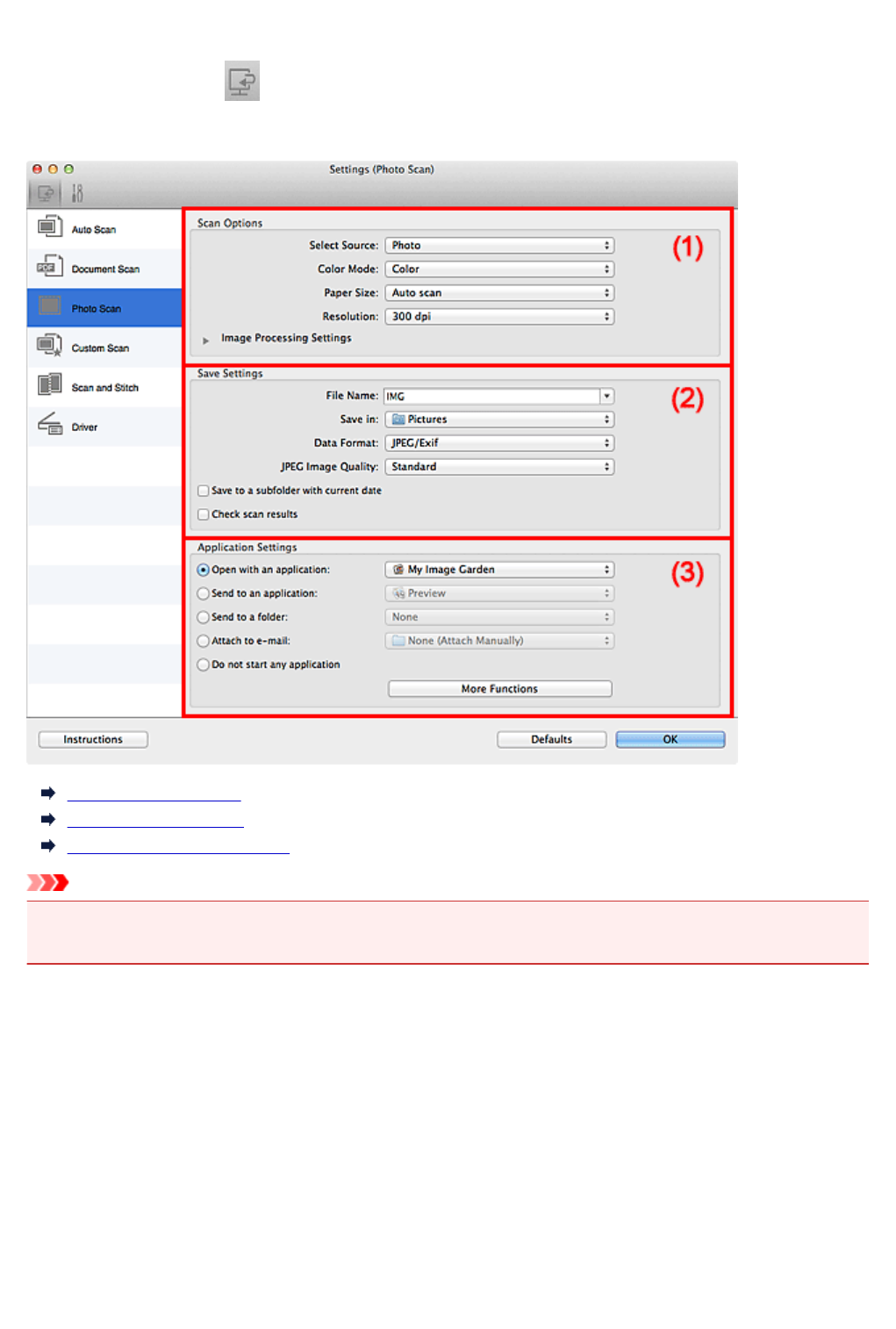The height and width of the screenshot is (1329, 896).
Task: Open the Select Source dropdown
Action: [x=499, y=246]
